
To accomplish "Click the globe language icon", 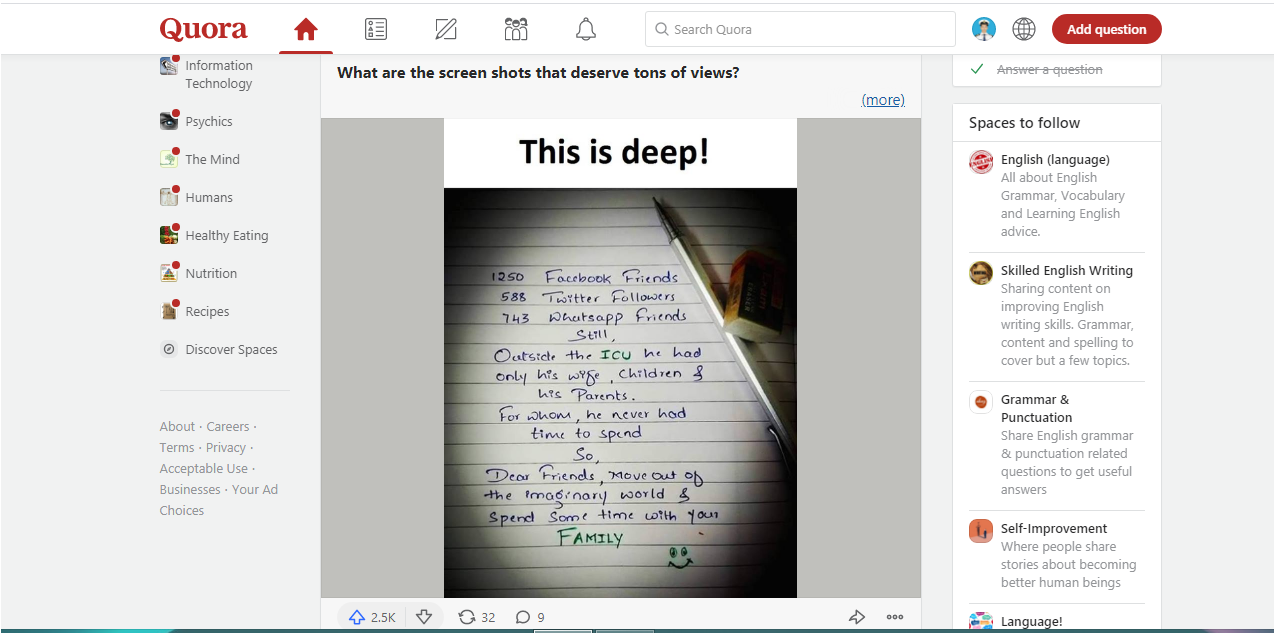I will click(x=1024, y=29).
